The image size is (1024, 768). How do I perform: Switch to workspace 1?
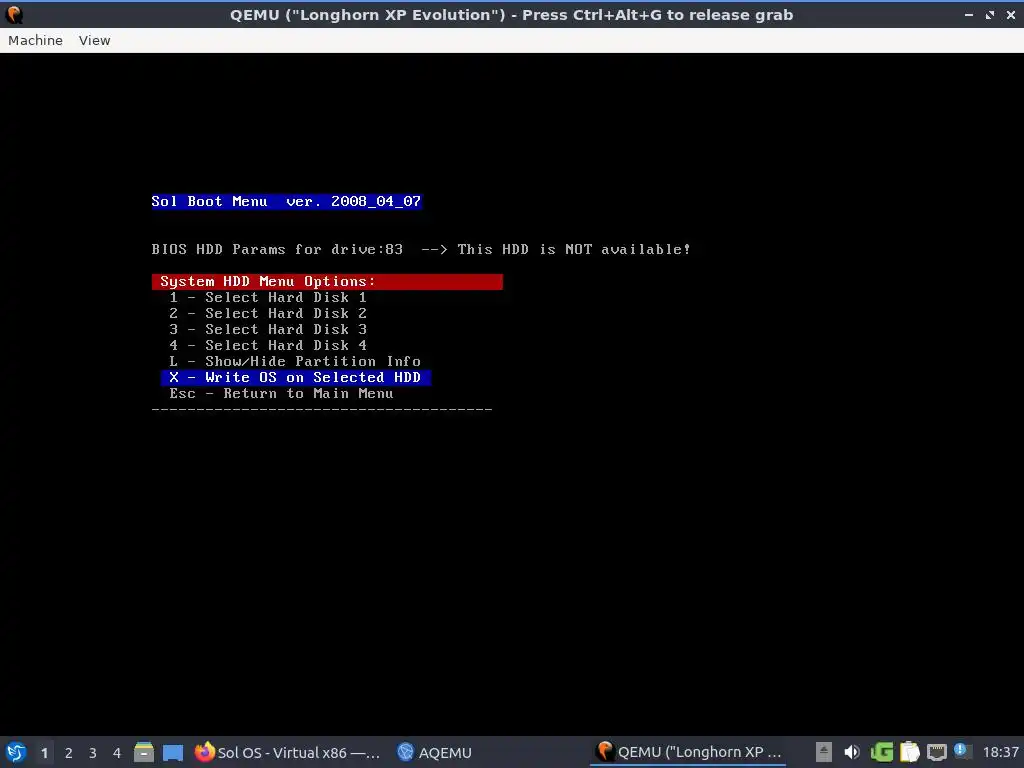tap(44, 753)
